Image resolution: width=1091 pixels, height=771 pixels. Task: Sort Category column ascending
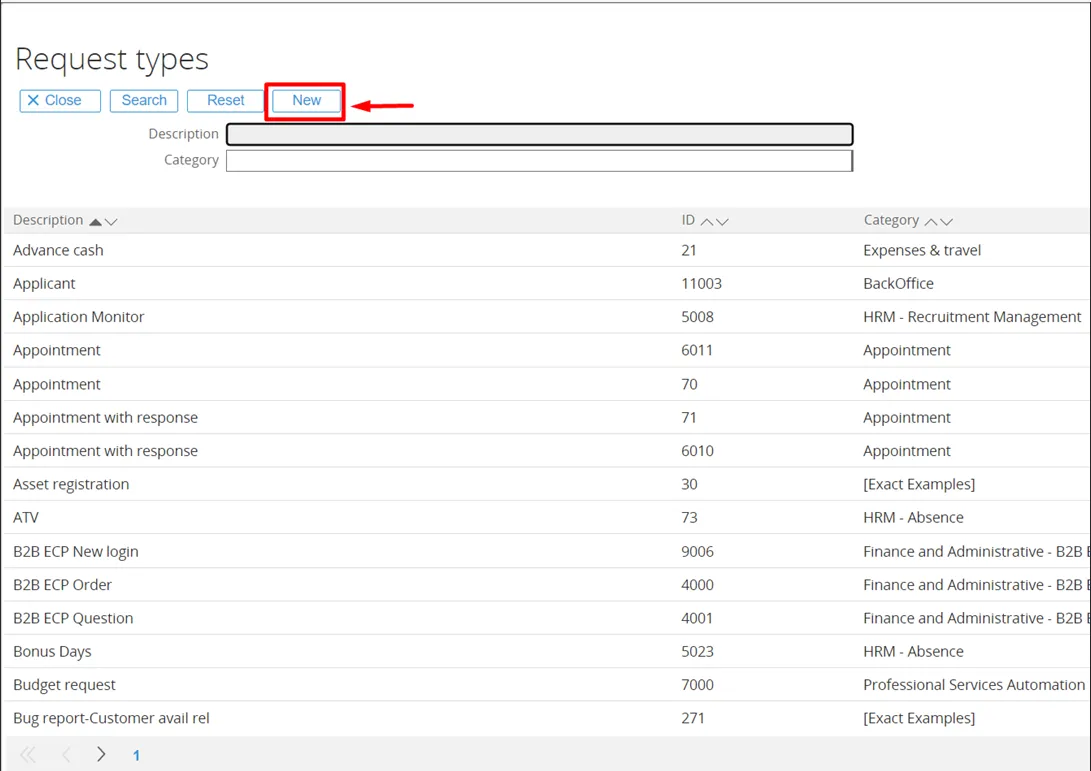pos(931,221)
